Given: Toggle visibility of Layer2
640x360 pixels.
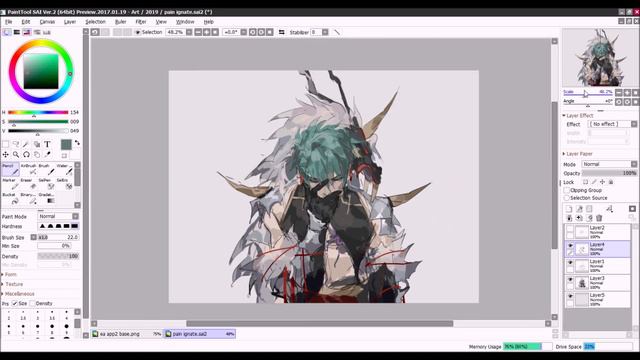Looking at the screenshot, I should click(x=570, y=230).
